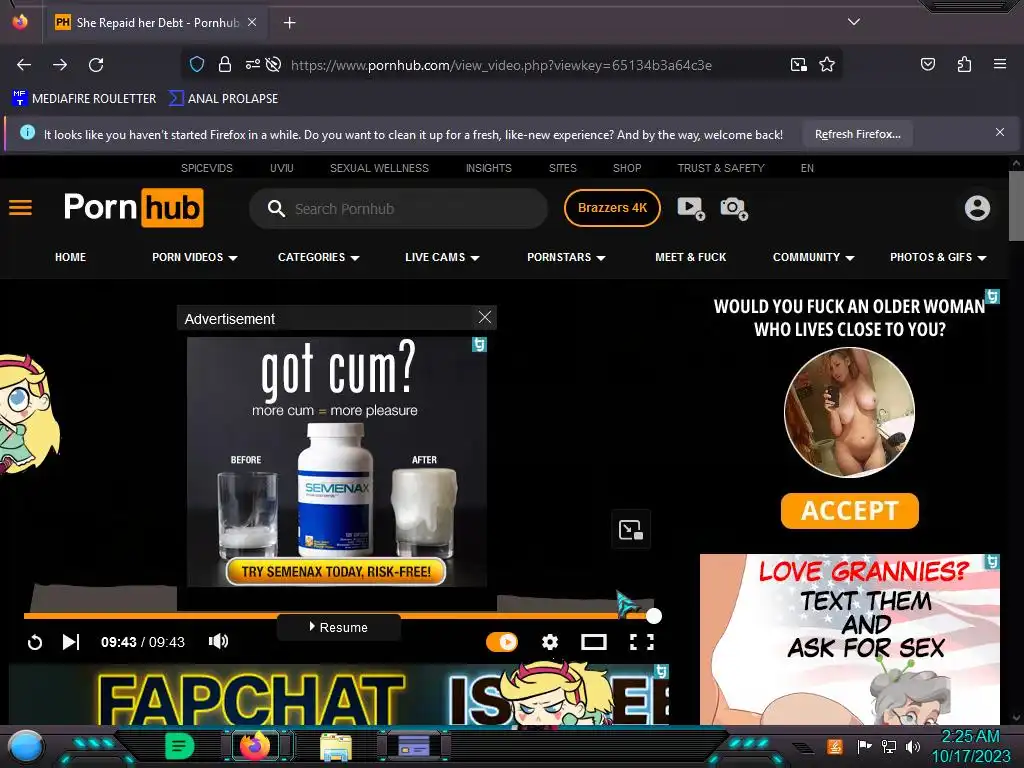List all tabs with the chevron

click(854, 22)
